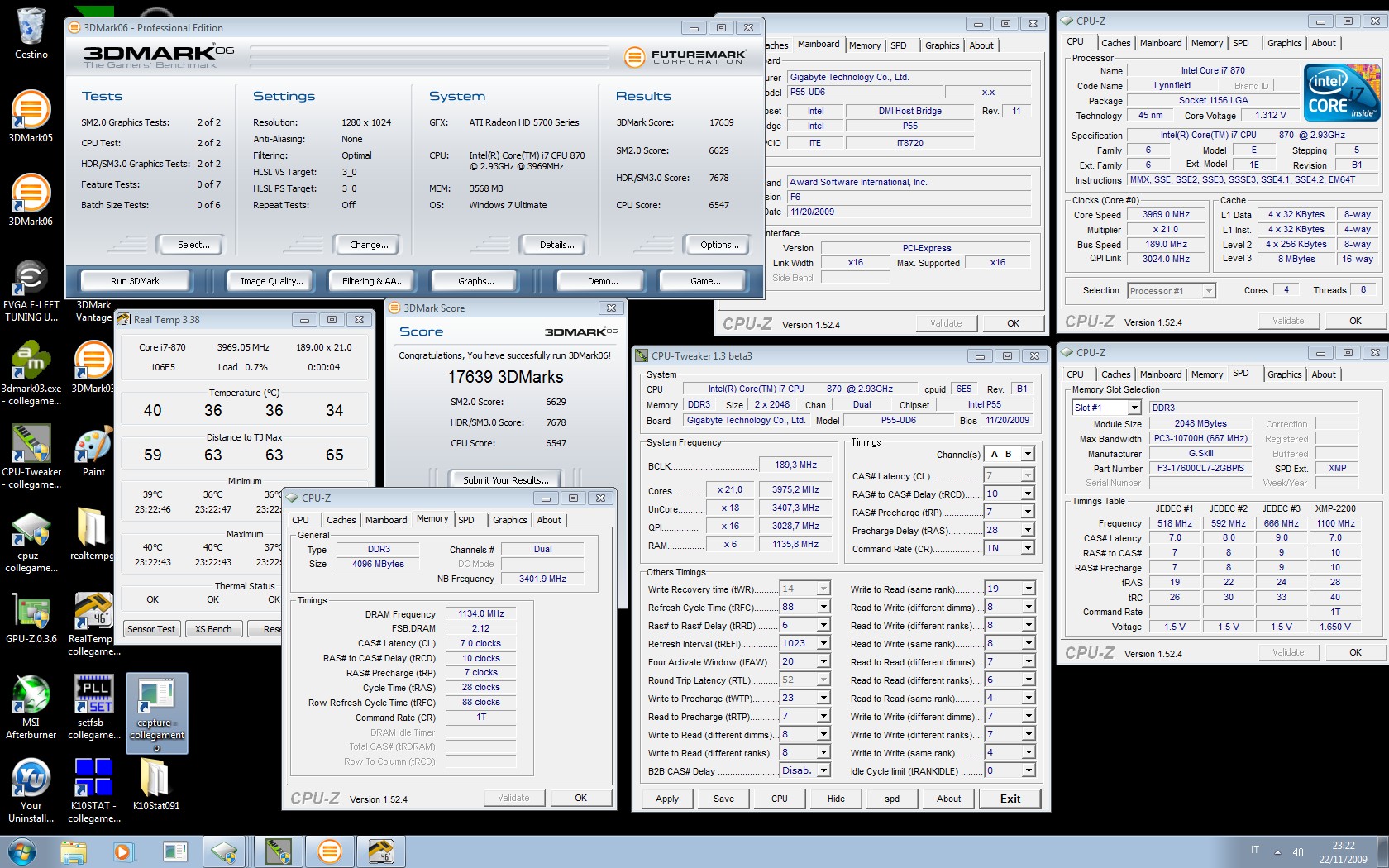Select the capture collegamento desktop icon
The image size is (1389, 868).
point(157,713)
